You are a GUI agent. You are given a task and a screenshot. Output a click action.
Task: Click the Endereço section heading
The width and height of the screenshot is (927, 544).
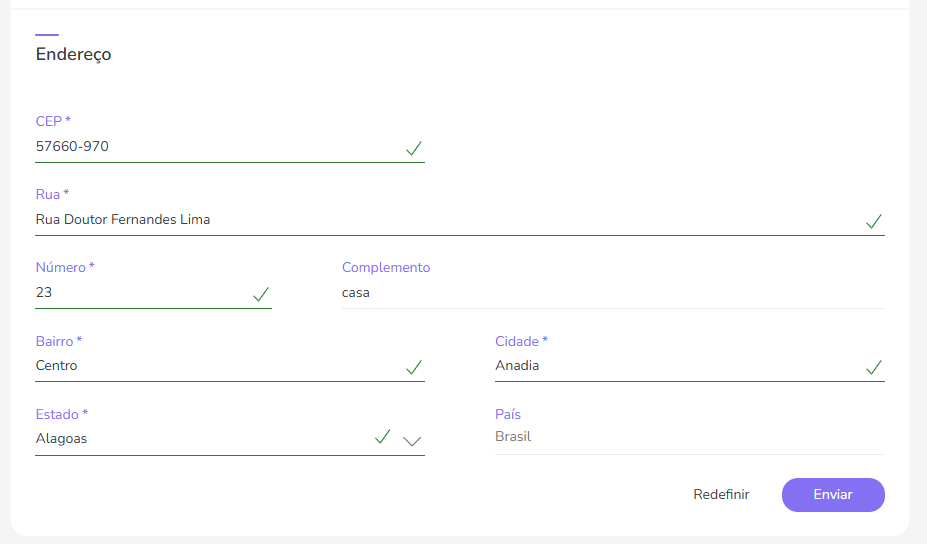tap(74, 55)
